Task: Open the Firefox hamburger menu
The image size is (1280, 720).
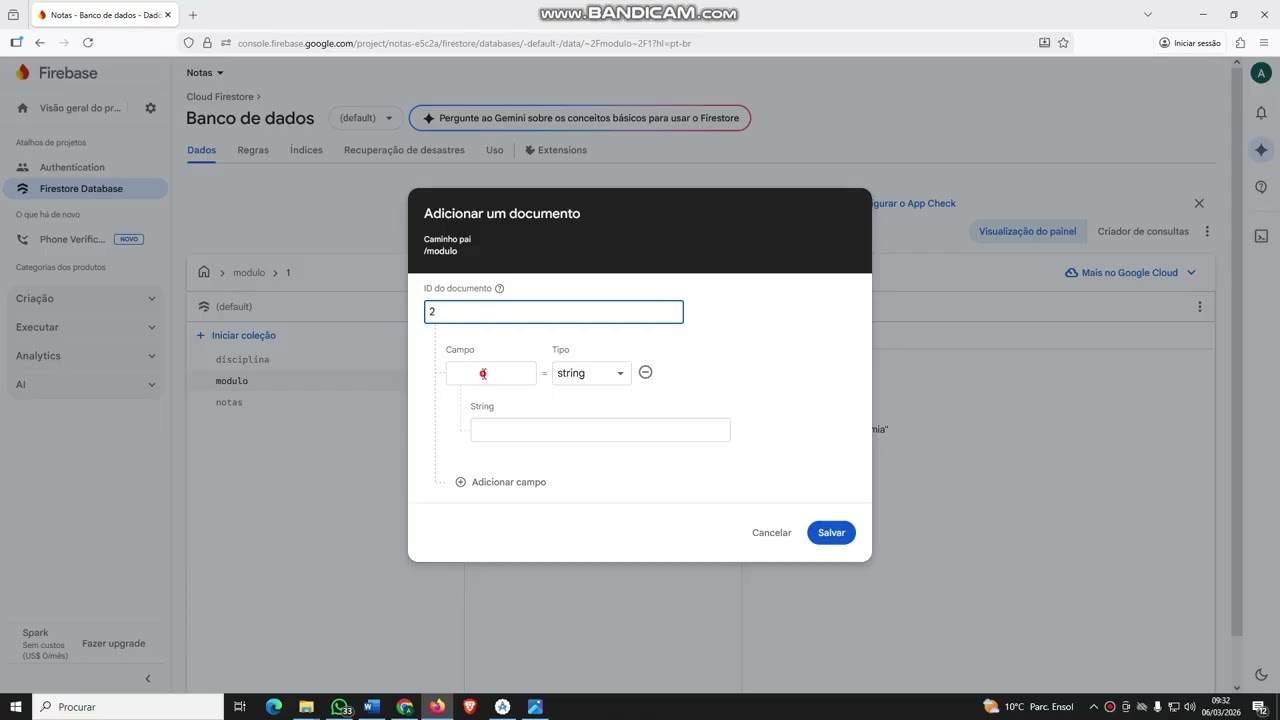Action: (x=1264, y=43)
